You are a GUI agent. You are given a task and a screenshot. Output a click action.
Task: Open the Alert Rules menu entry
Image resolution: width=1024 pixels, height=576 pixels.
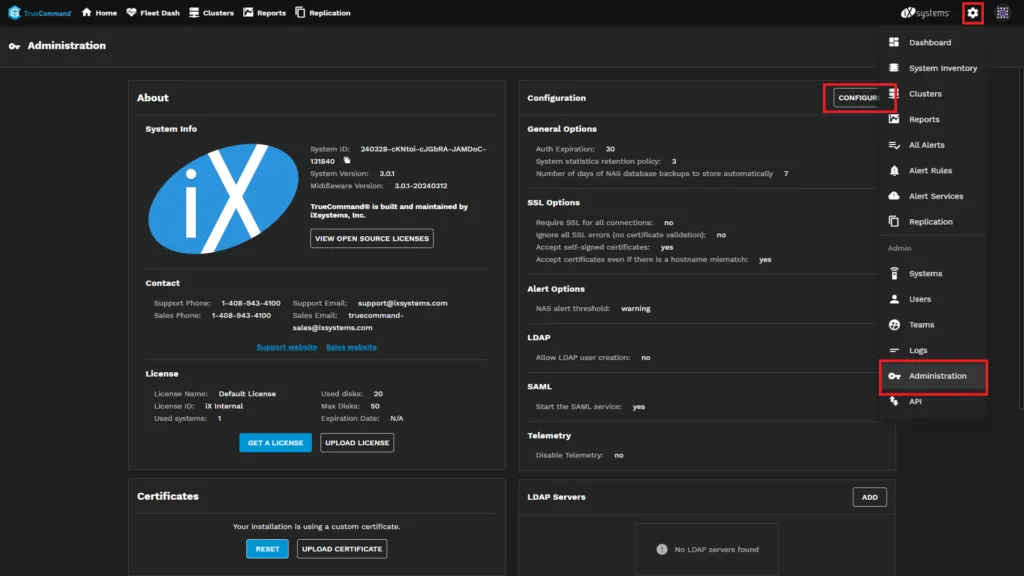coord(928,170)
